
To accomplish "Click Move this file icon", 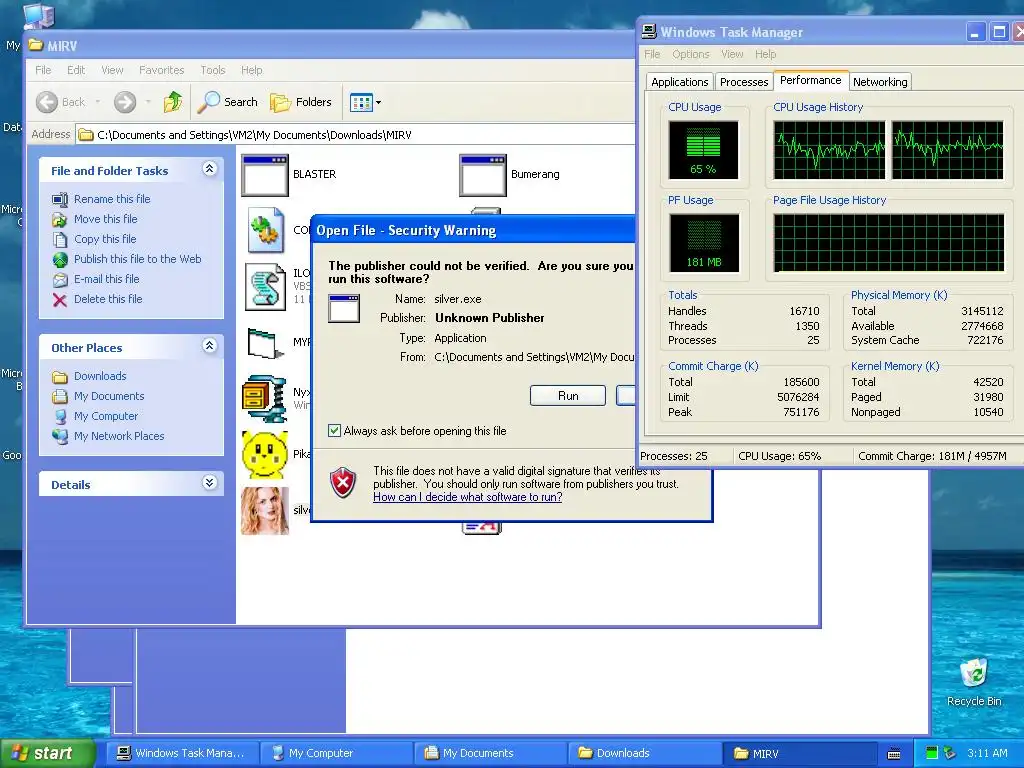I will point(60,219).
